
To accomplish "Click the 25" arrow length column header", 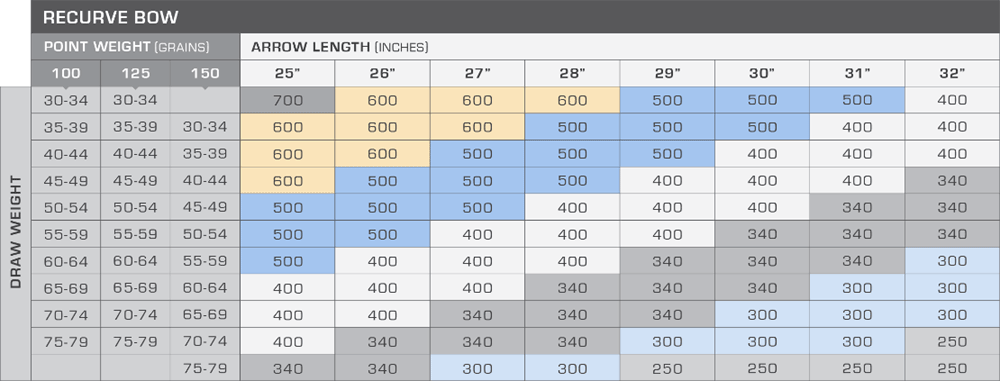I will click(287, 73).
